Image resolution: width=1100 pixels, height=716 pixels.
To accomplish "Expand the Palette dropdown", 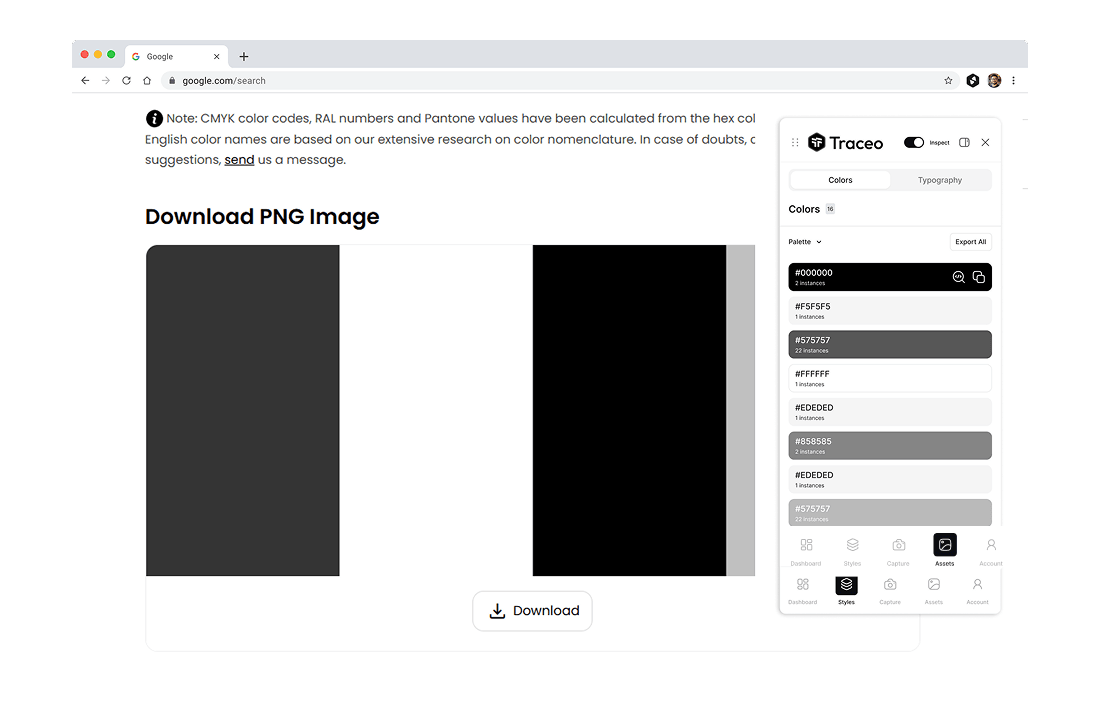I will tap(805, 242).
